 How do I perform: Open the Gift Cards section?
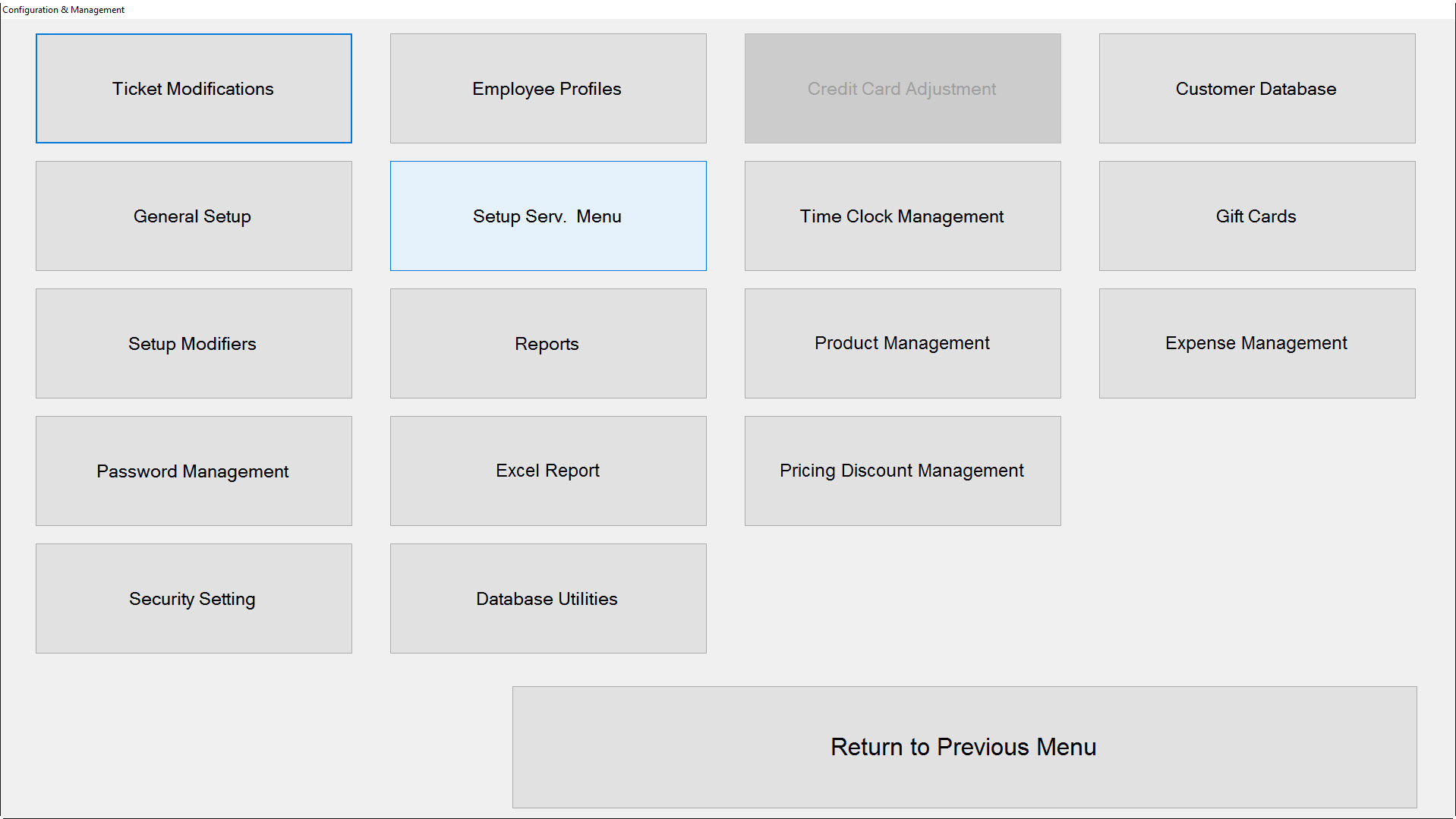coord(1256,216)
